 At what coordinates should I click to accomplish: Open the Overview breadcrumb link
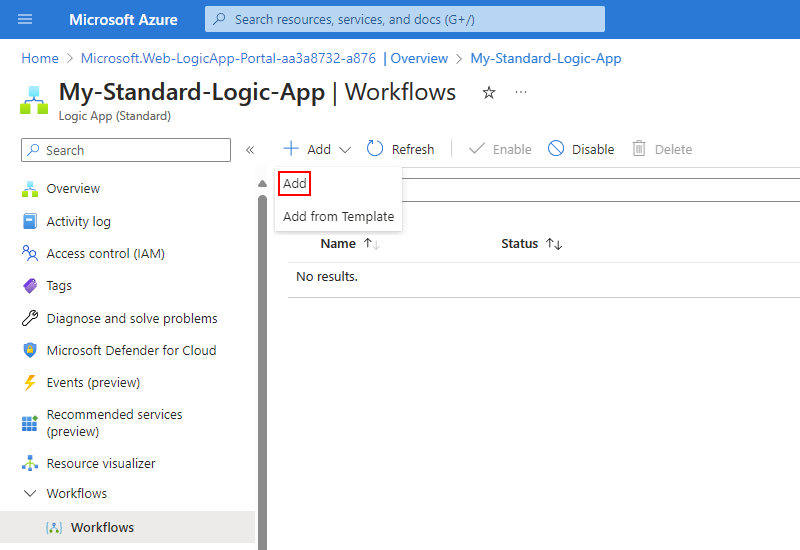click(x=419, y=58)
